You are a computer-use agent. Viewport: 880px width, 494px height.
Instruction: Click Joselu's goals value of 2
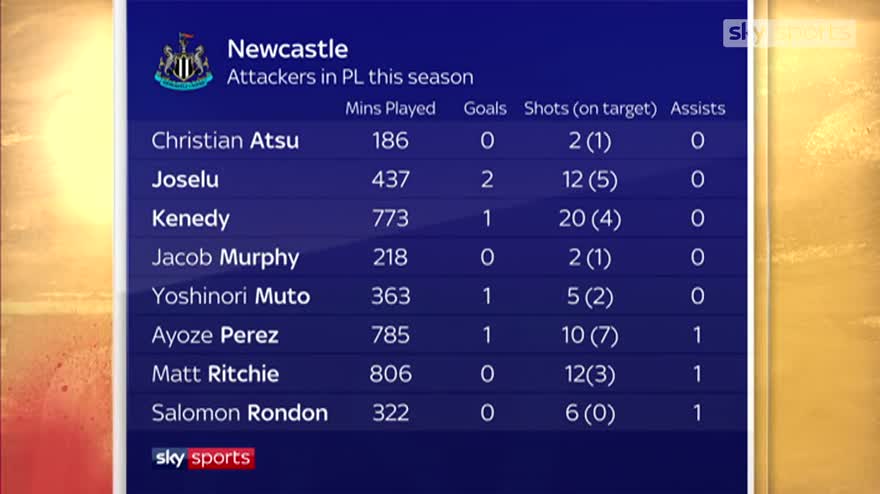click(x=487, y=180)
